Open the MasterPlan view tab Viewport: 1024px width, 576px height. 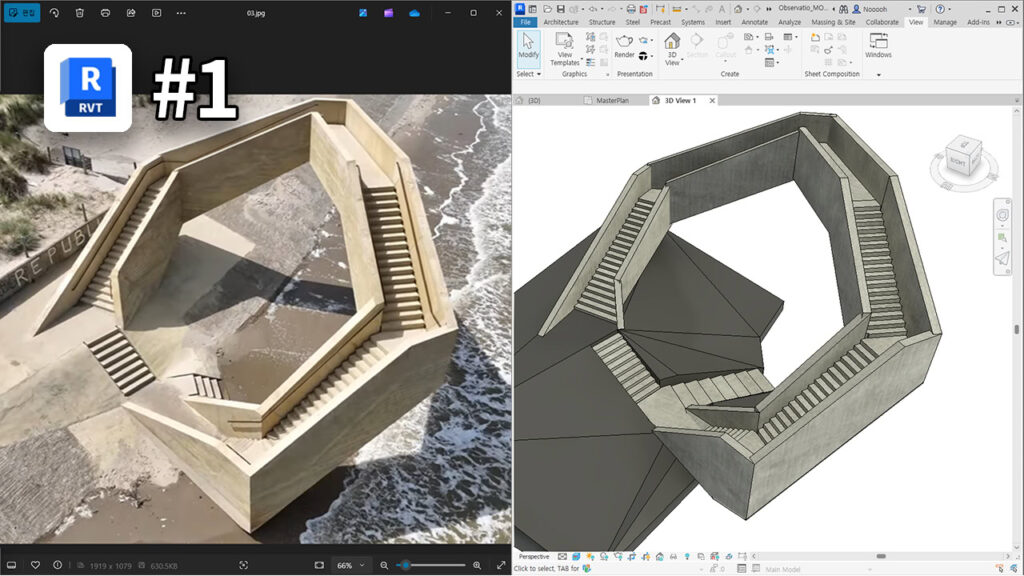(x=614, y=101)
